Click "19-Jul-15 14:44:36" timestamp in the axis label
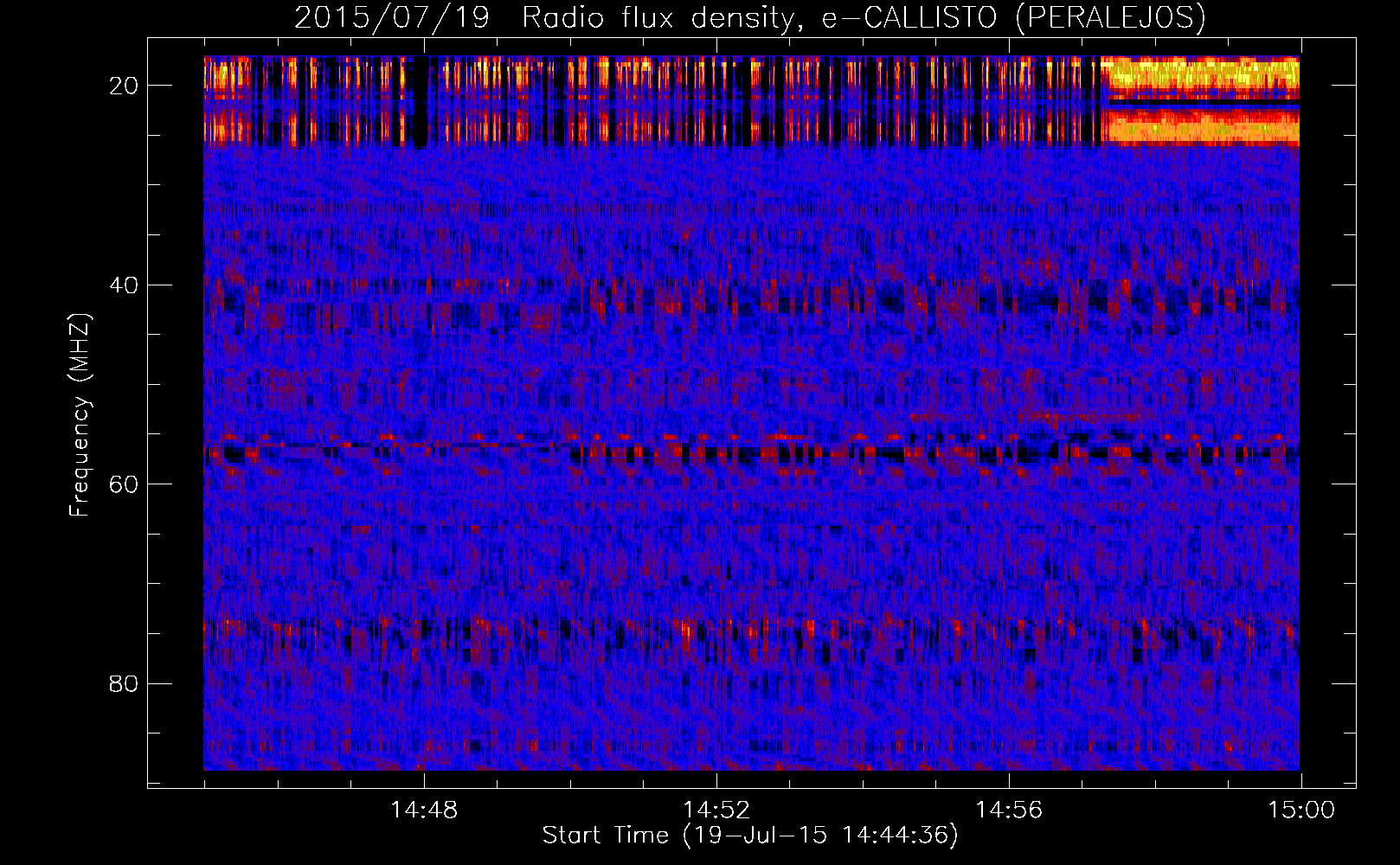The height and width of the screenshot is (865, 1400). coord(820,835)
